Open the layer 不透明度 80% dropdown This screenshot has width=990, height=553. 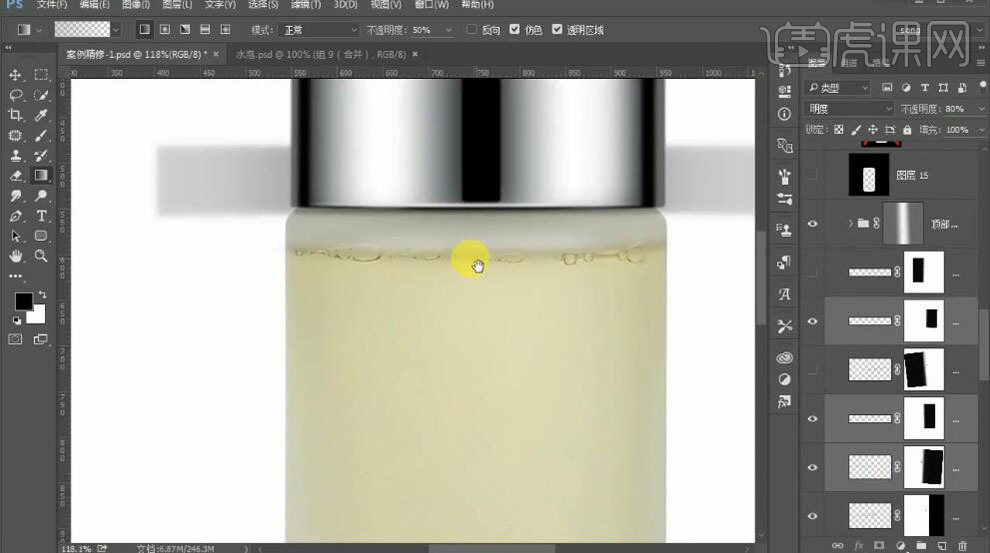(x=981, y=109)
